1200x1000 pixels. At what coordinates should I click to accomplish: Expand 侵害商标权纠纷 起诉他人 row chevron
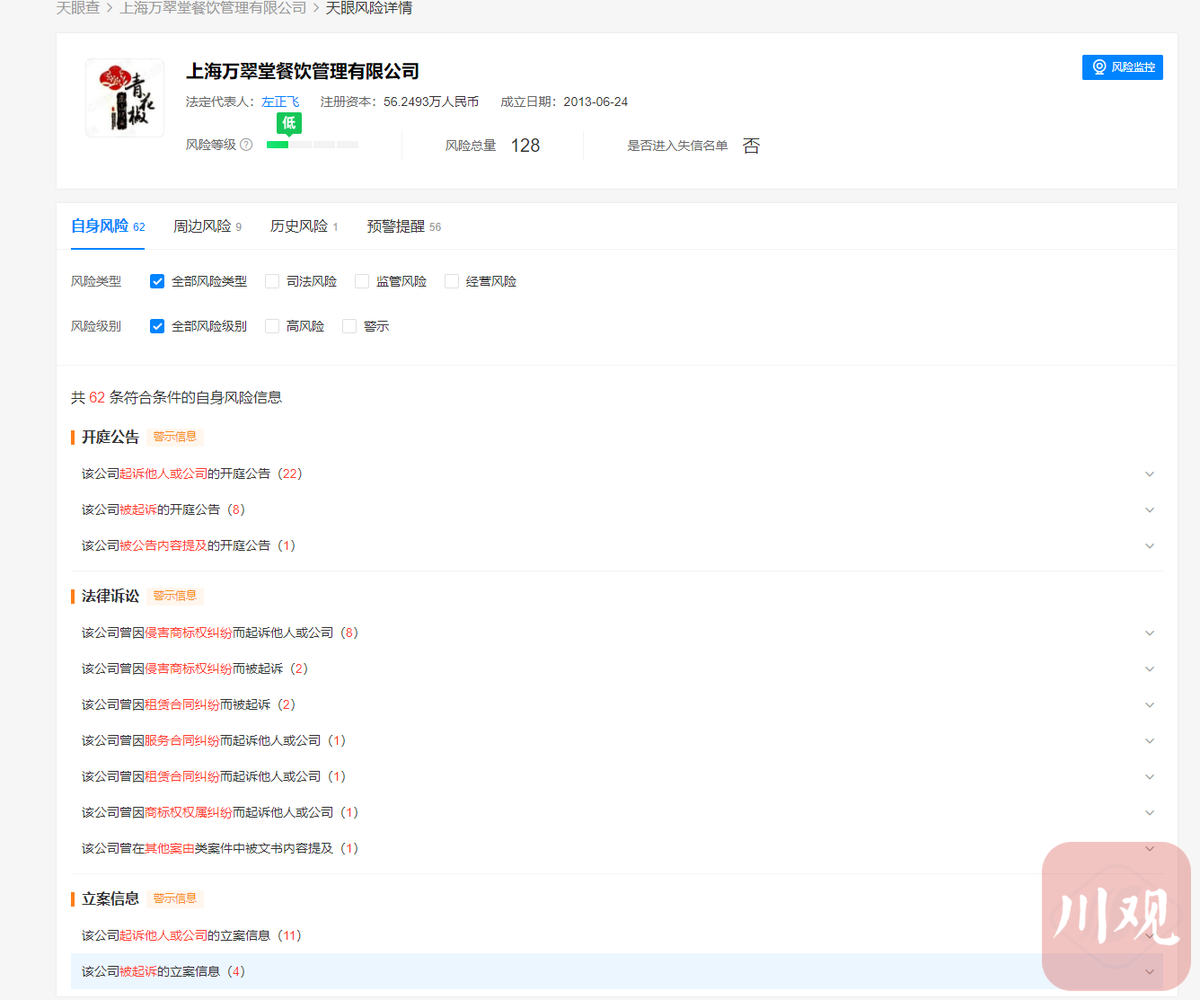1149,633
